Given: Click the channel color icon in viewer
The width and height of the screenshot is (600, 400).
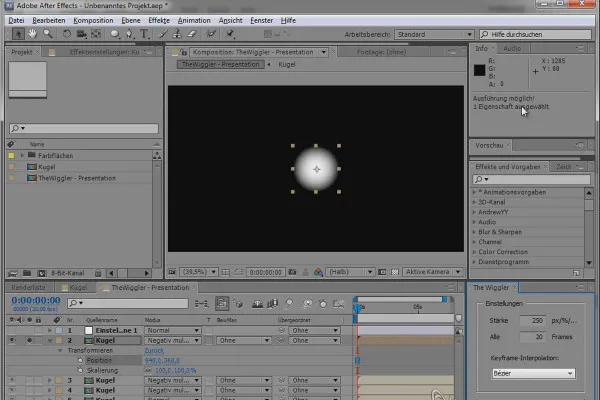Looking at the screenshot, I should pyautogui.click(x=318, y=272).
